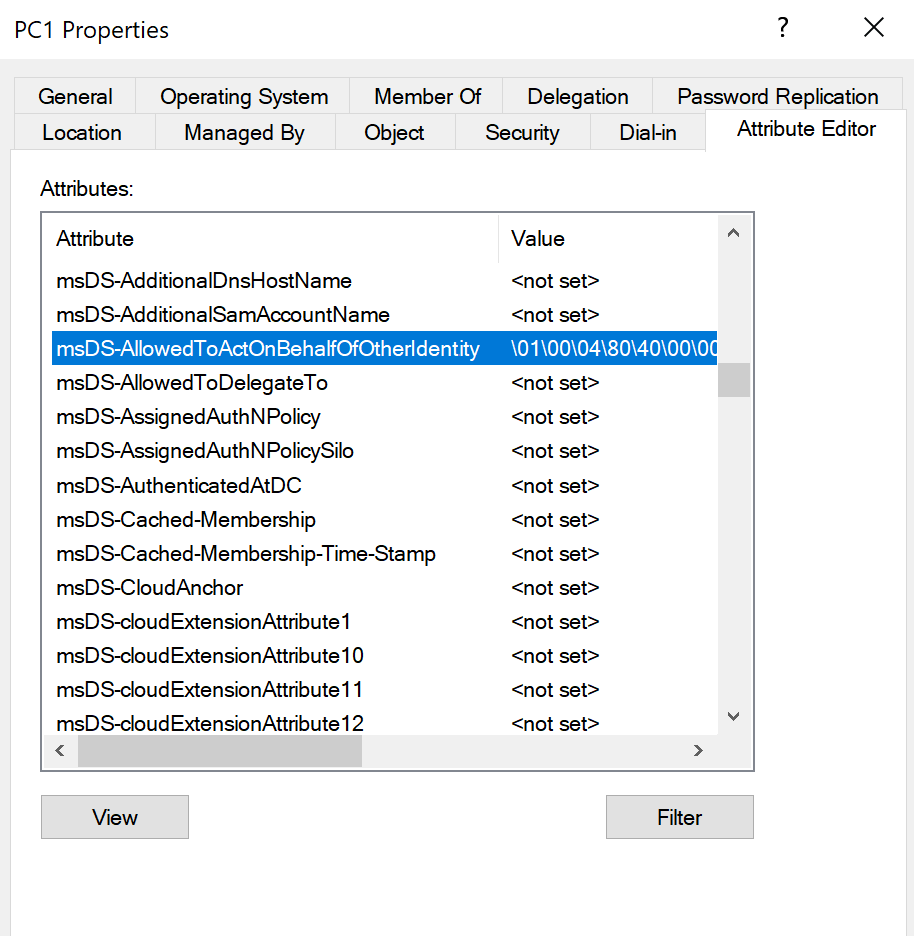914x936 pixels.
Task: Click the horizontal scrollbar thumb
Action: pos(220,751)
